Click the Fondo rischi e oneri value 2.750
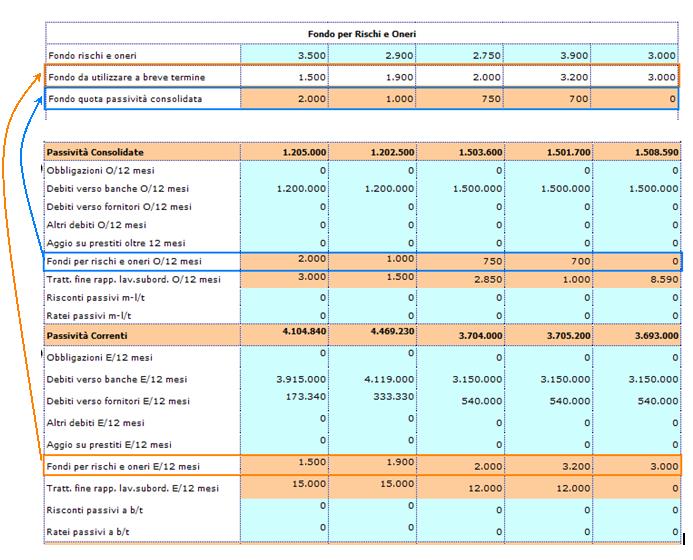The image size is (693, 560). tap(487, 56)
